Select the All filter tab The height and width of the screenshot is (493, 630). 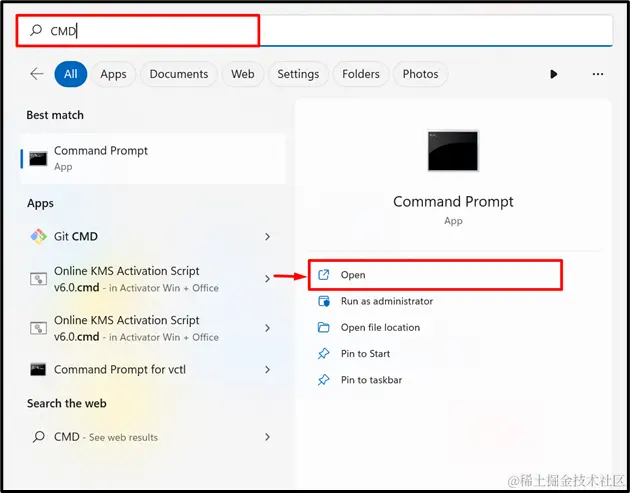click(71, 74)
